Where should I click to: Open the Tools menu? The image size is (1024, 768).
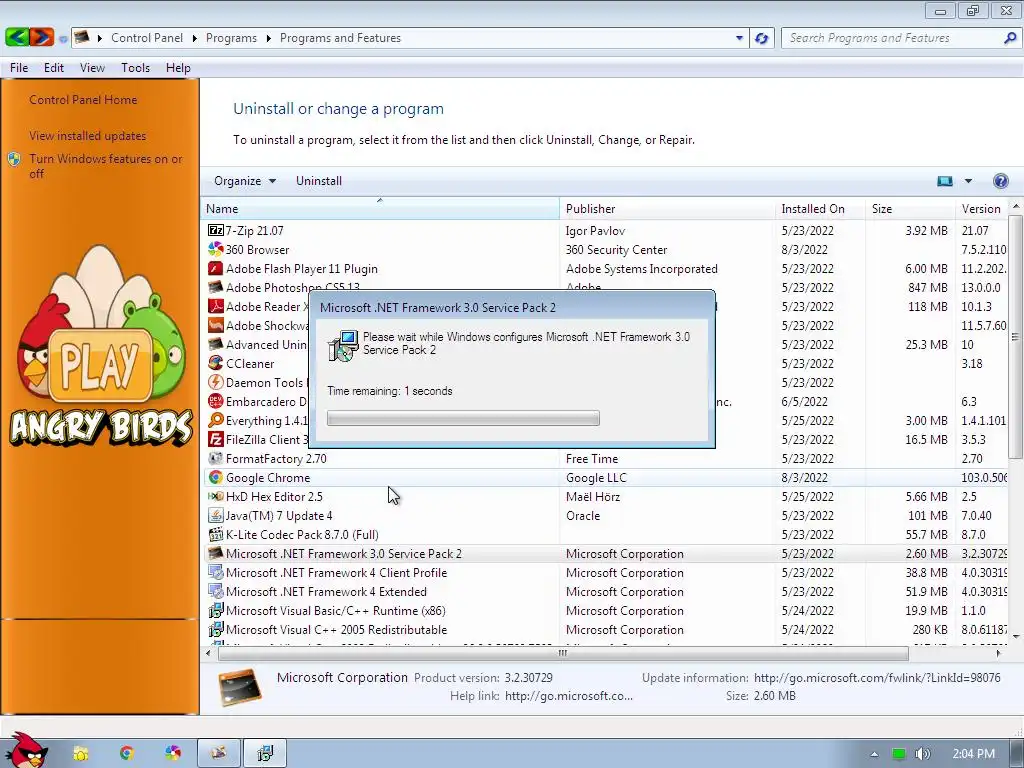(135, 67)
